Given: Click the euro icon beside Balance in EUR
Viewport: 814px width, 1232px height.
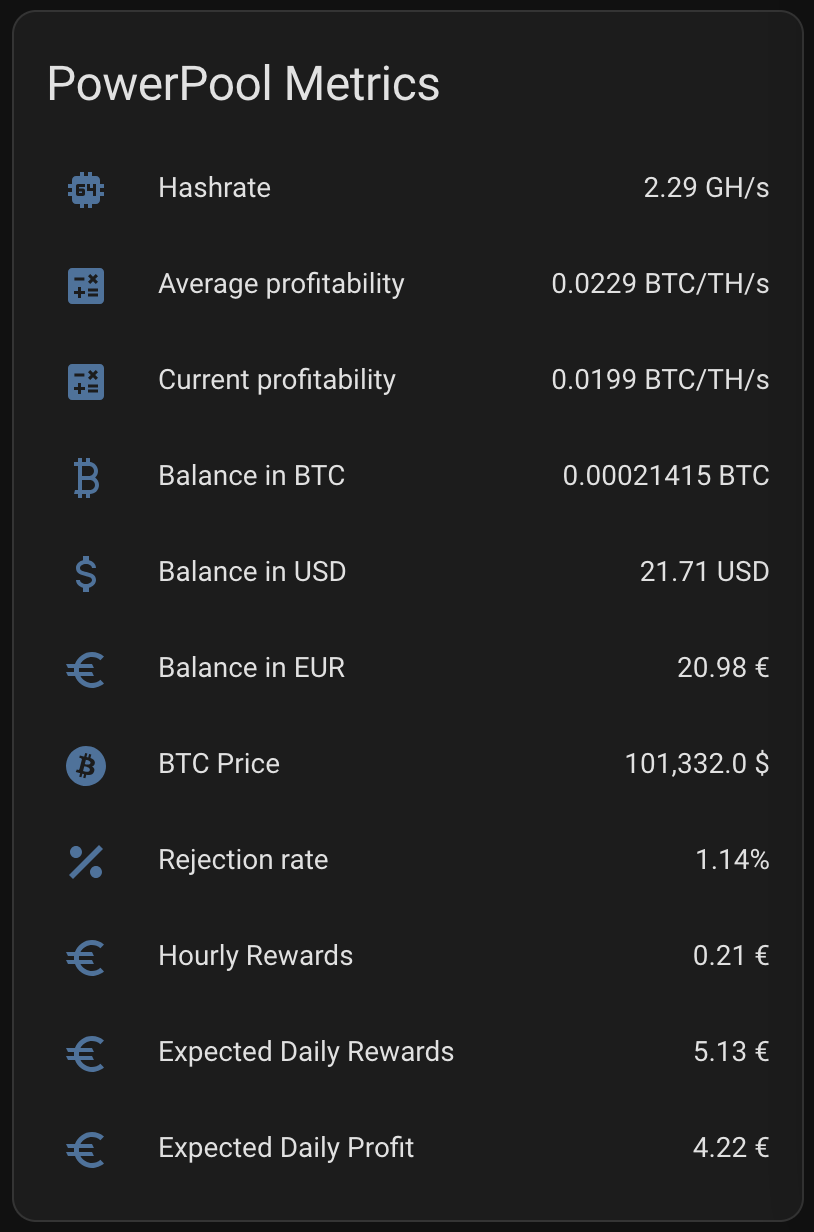Looking at the screenshot, I should pos(86,669).
